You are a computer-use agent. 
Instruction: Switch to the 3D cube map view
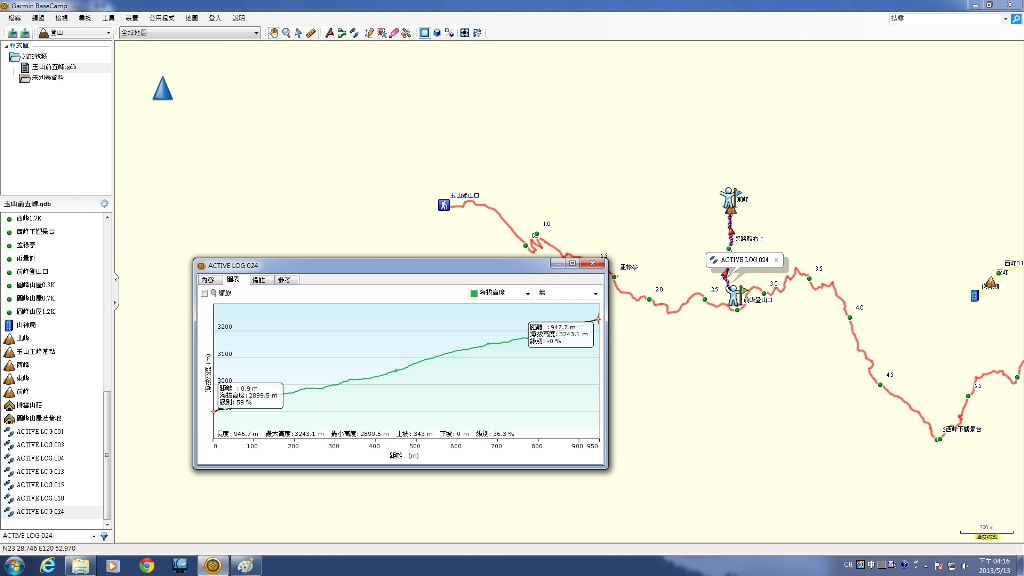(x=437, y=33)
